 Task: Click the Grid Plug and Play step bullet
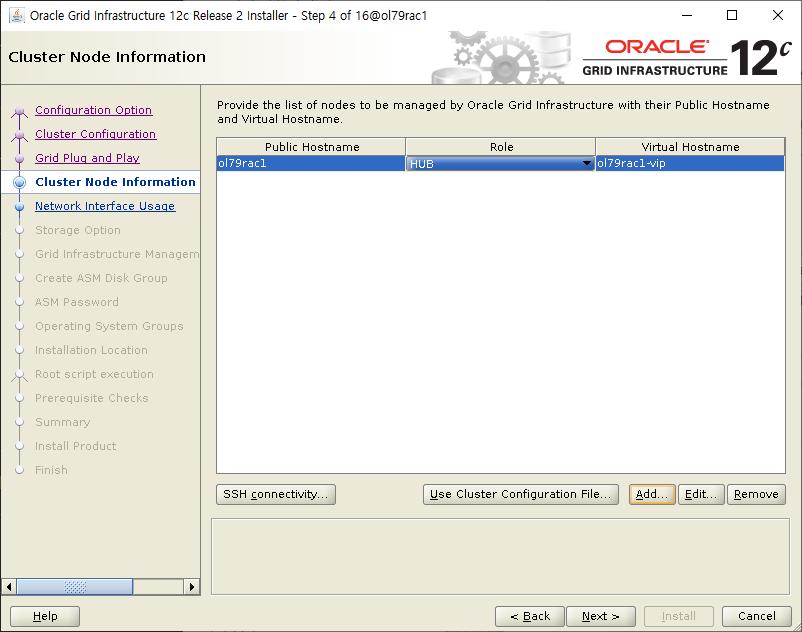coord(19,159)
